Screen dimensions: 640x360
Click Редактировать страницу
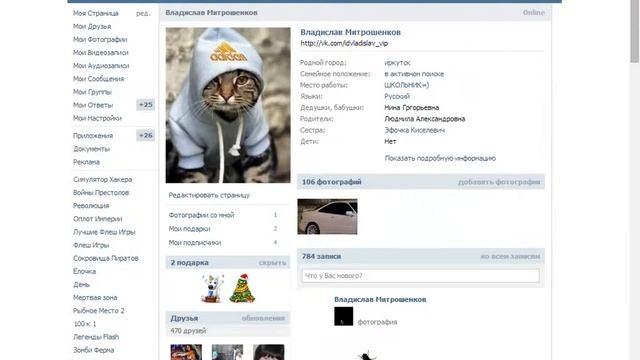pos(209,195)
